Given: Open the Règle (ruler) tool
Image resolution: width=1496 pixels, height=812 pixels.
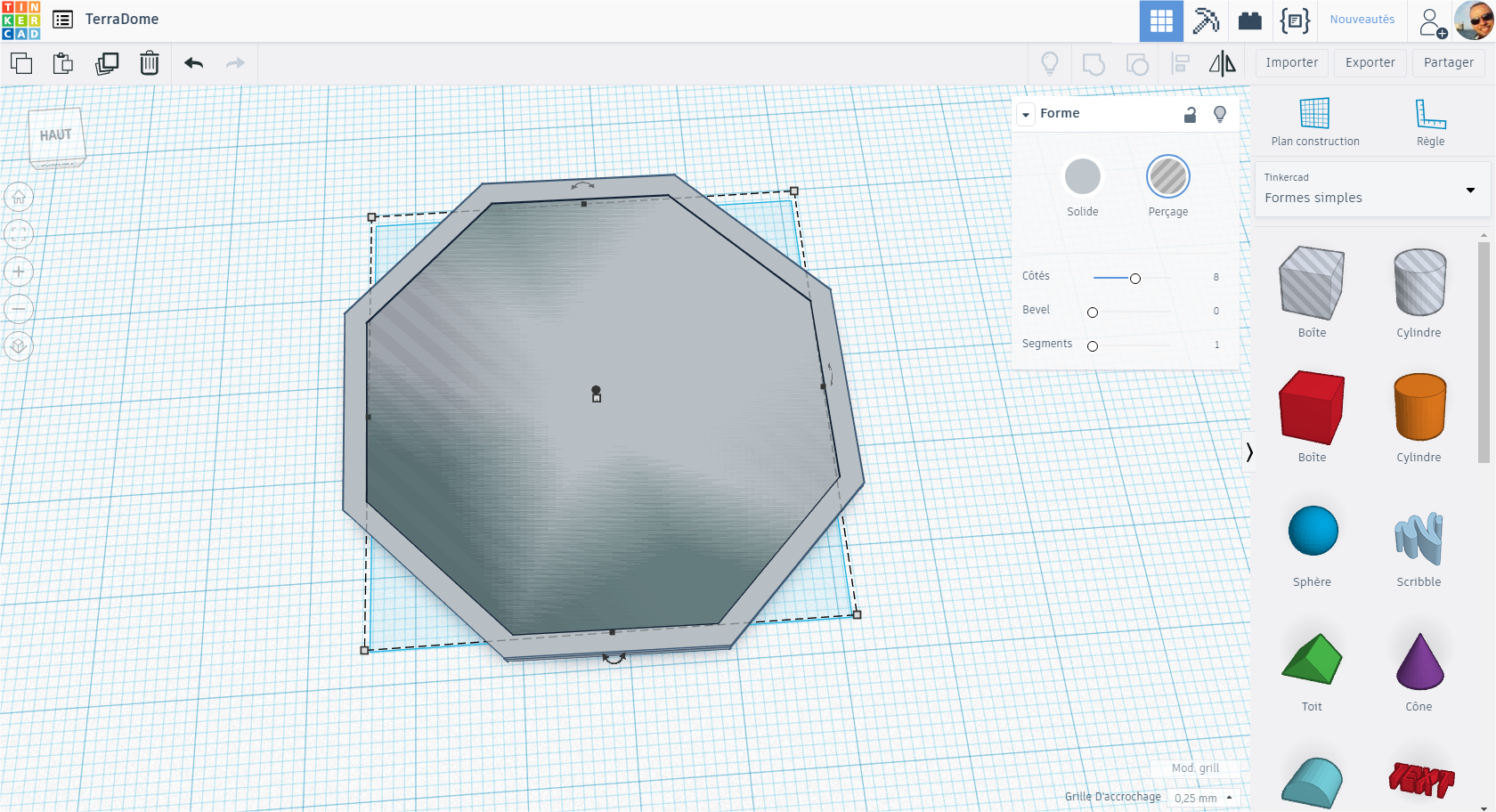Looking at the screenshot, I should pos(1430,122).
